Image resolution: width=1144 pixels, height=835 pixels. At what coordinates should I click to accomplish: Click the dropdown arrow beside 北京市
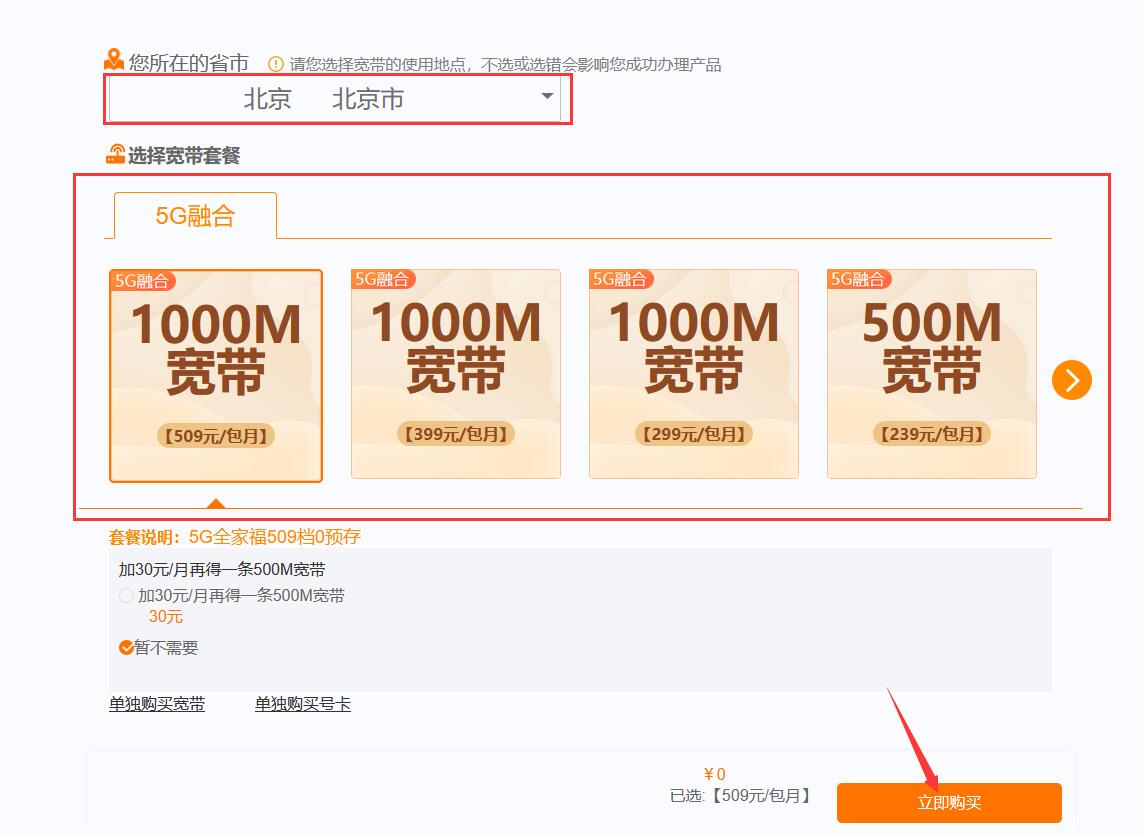546,96
